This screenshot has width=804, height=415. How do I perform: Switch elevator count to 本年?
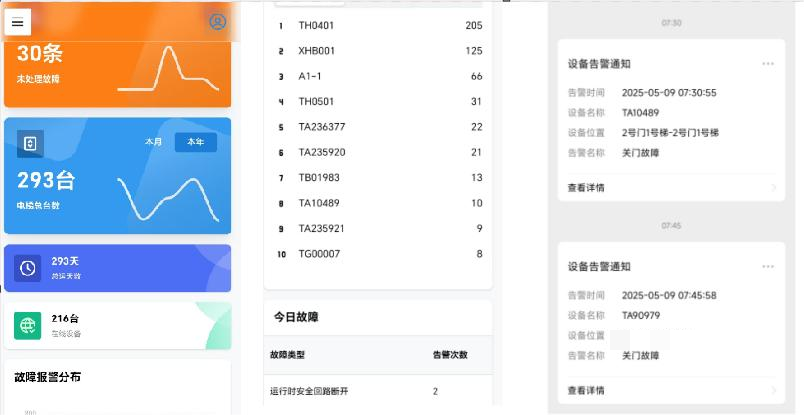coord(195,142)
